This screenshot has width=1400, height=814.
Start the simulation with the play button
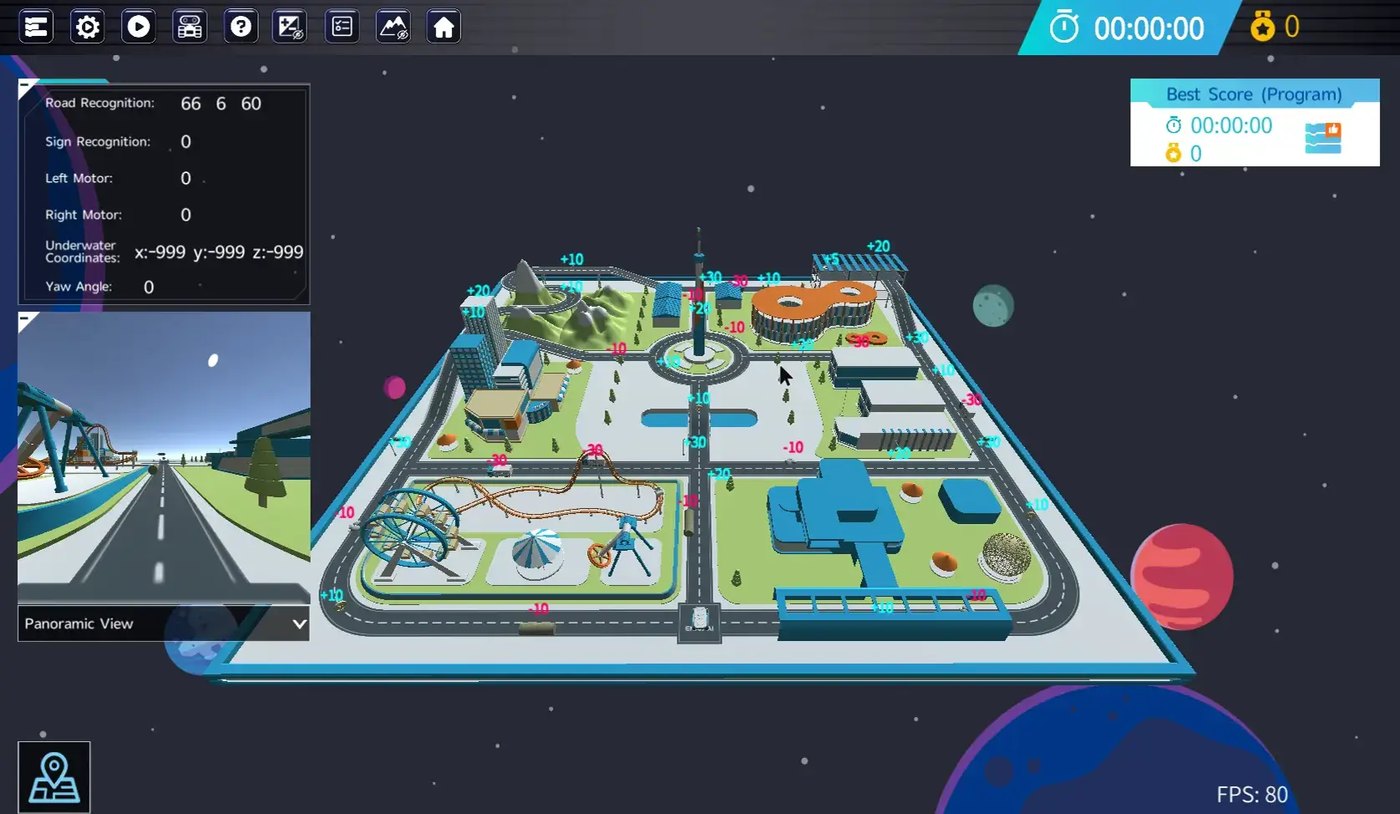139,26
